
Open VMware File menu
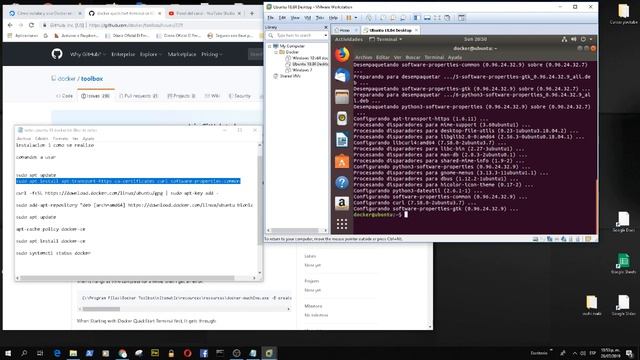coord(270,18)
